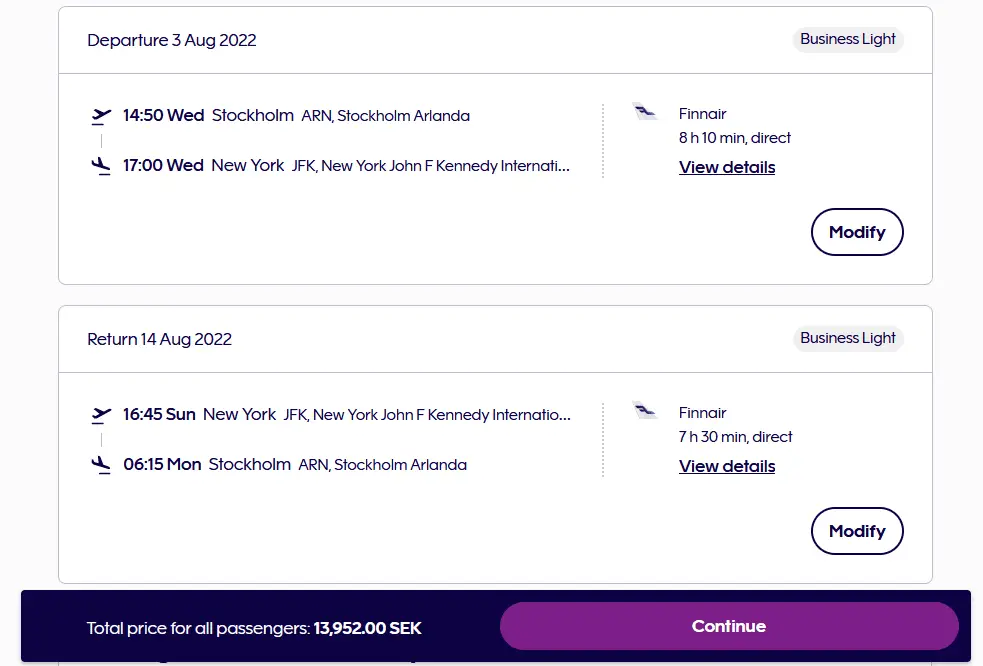
Task: Click Finnair logo on return flight
Action: point(645,410)
